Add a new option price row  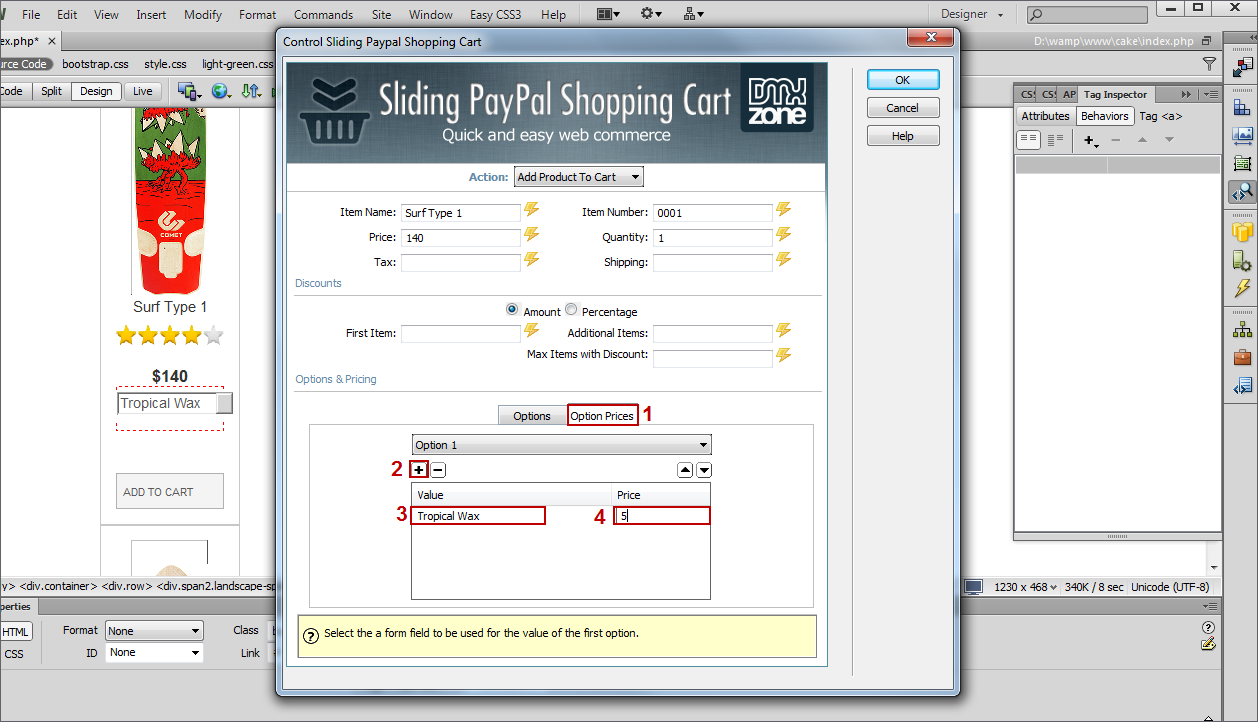[419, 470]
